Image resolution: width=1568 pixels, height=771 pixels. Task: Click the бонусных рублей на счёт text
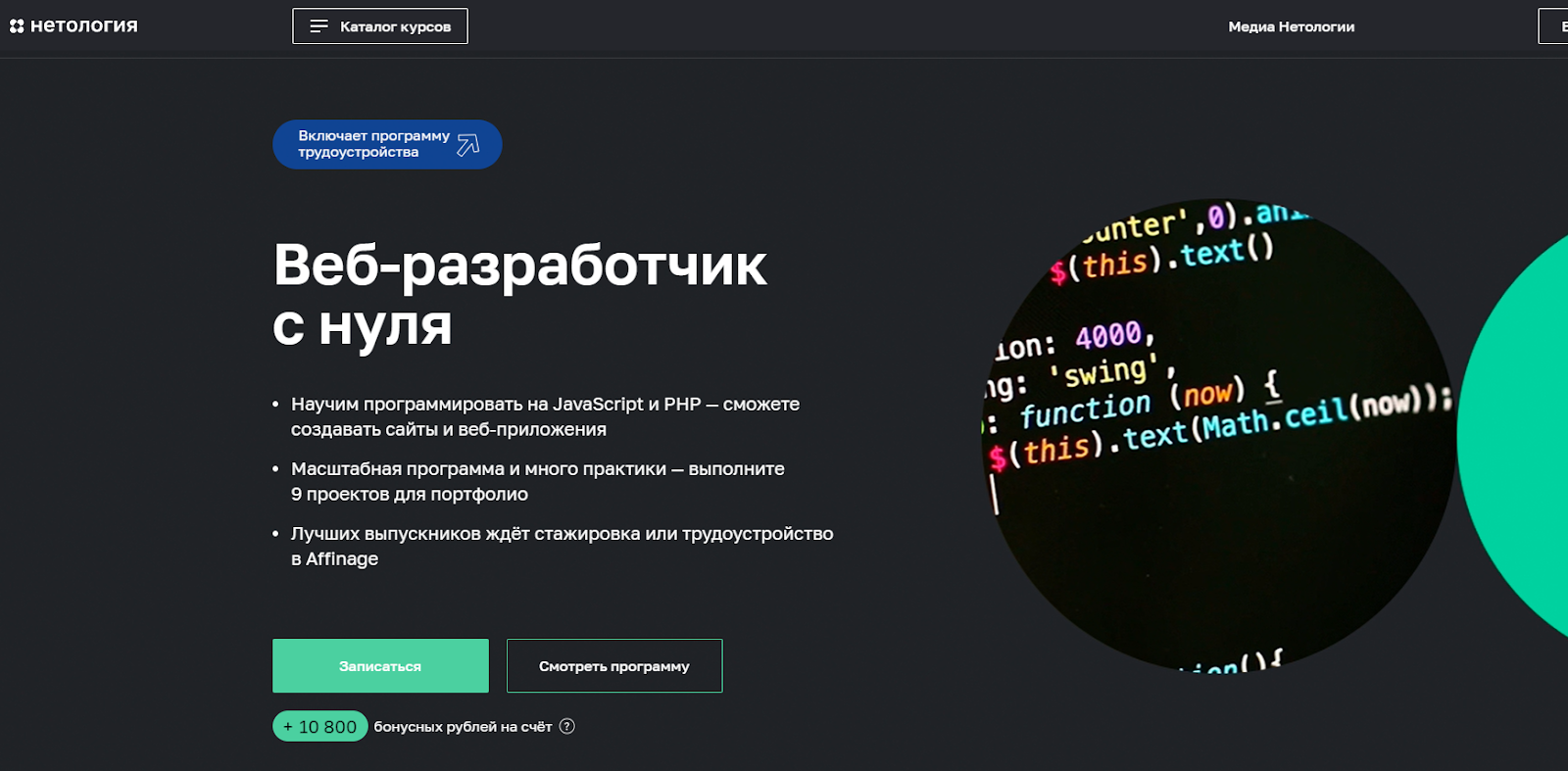[x=463, y=726]
